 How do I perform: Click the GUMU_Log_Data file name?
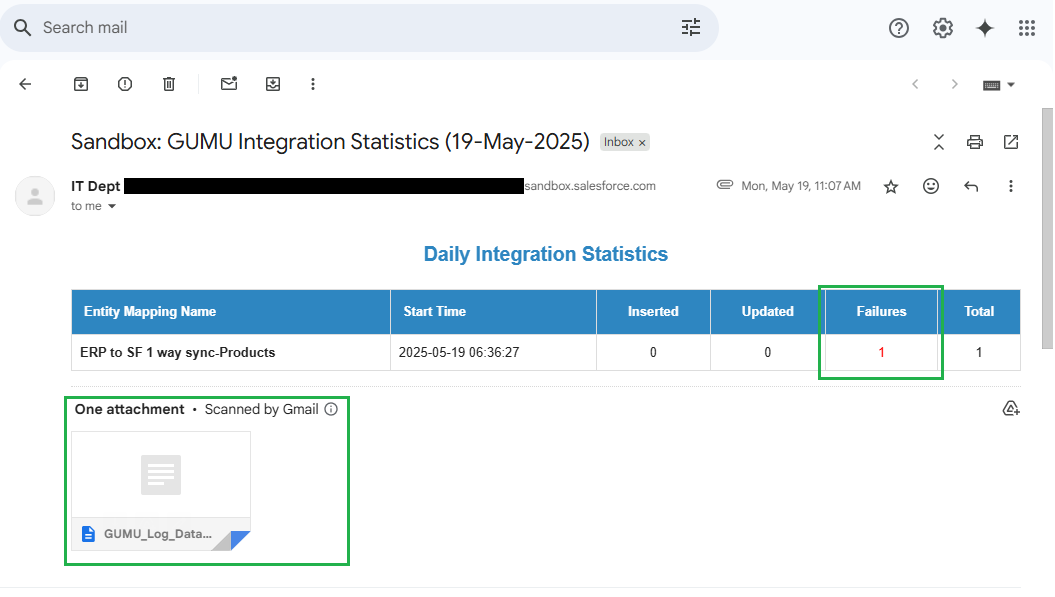click(157, 534)
